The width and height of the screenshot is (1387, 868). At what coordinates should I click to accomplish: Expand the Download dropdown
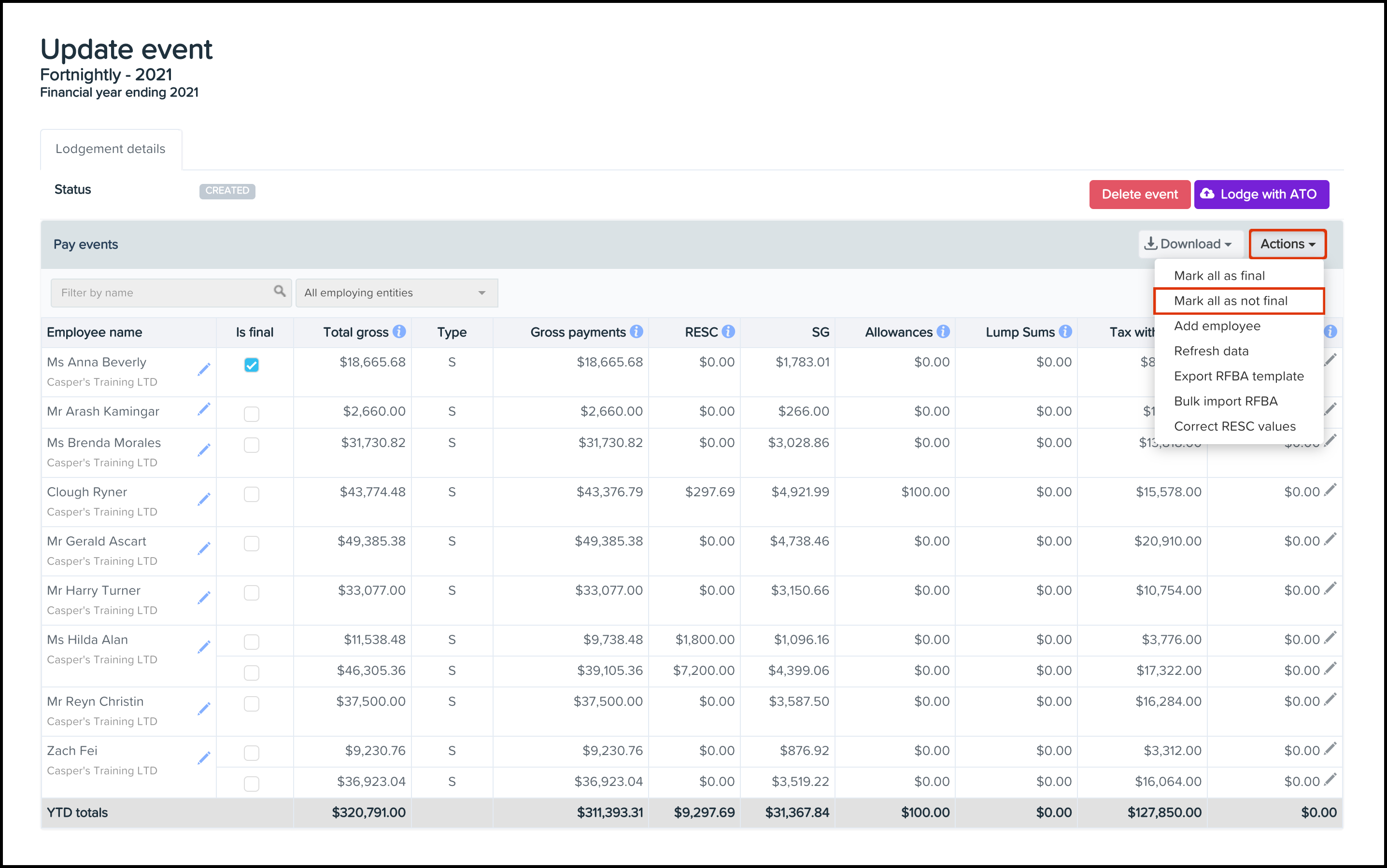(x=1189, y=244)
